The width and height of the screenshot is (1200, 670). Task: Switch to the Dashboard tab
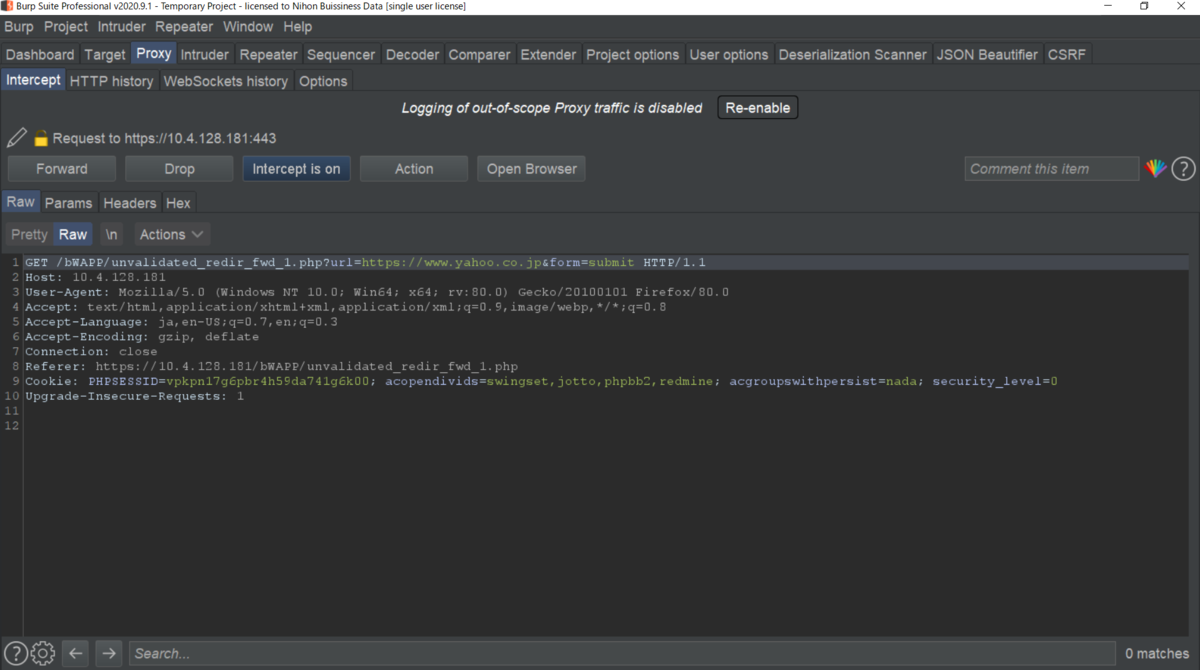(x=40, y=55)
